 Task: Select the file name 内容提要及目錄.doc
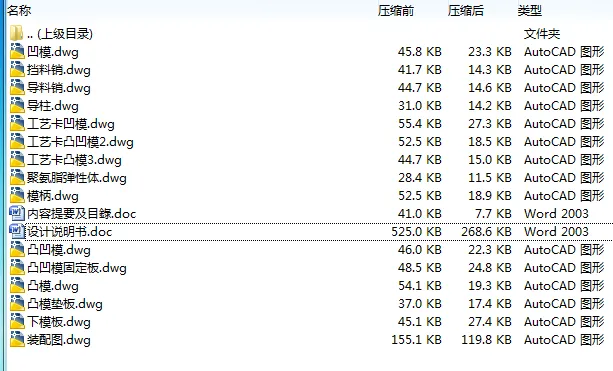pos(82,214)
